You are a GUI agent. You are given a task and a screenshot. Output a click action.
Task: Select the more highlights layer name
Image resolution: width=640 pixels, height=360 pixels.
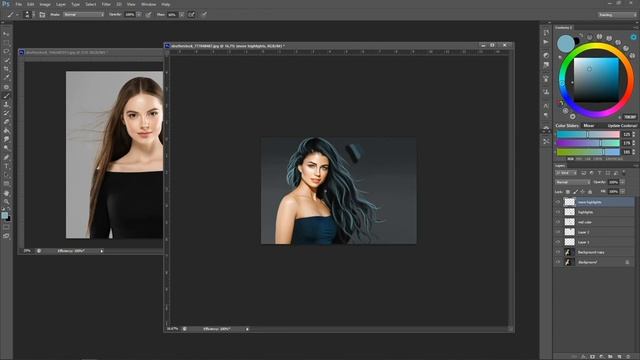pyautogui.click(x=589, y=202)
